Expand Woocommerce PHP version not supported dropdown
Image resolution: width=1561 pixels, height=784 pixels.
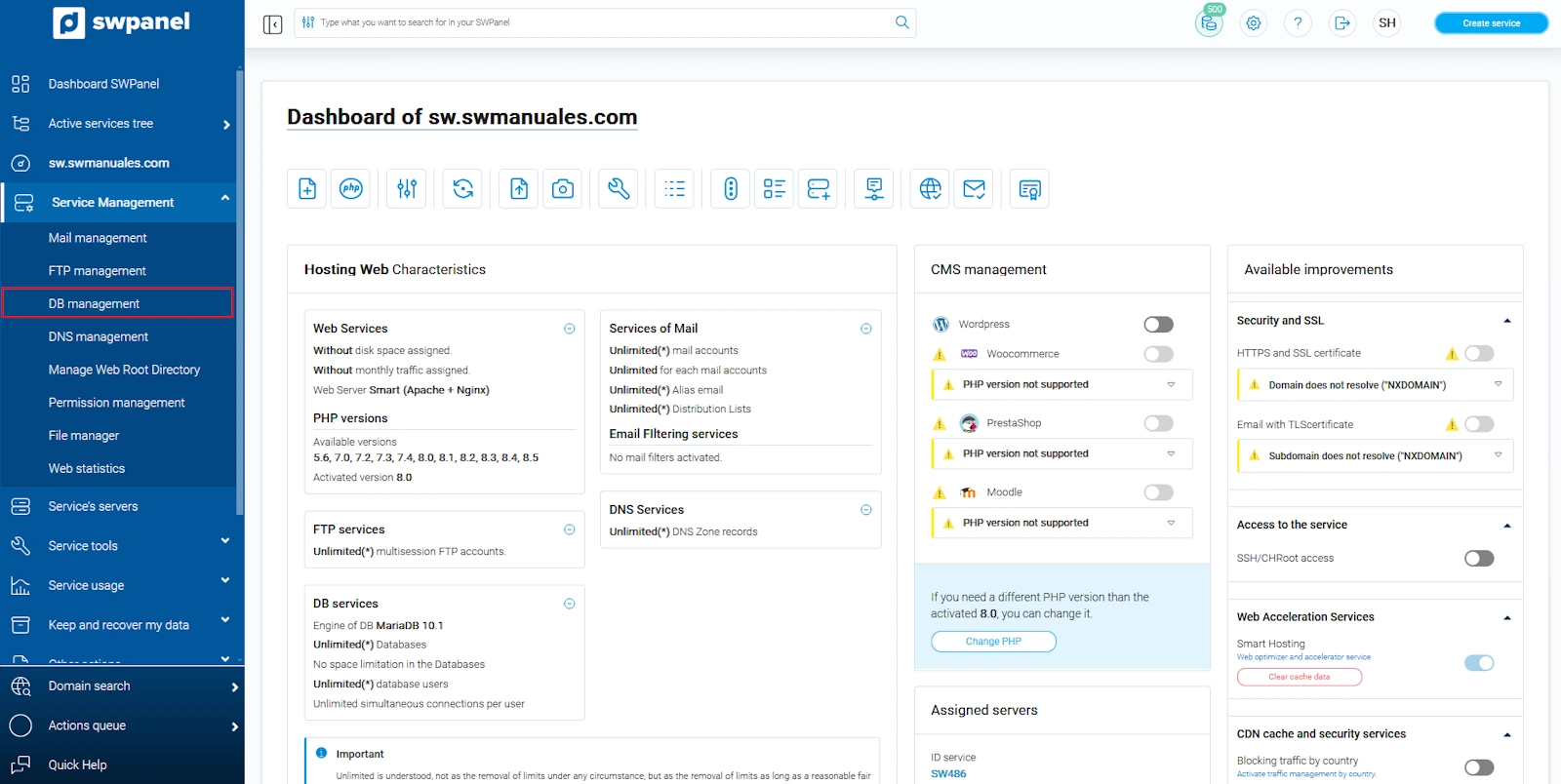(1171, 384)
